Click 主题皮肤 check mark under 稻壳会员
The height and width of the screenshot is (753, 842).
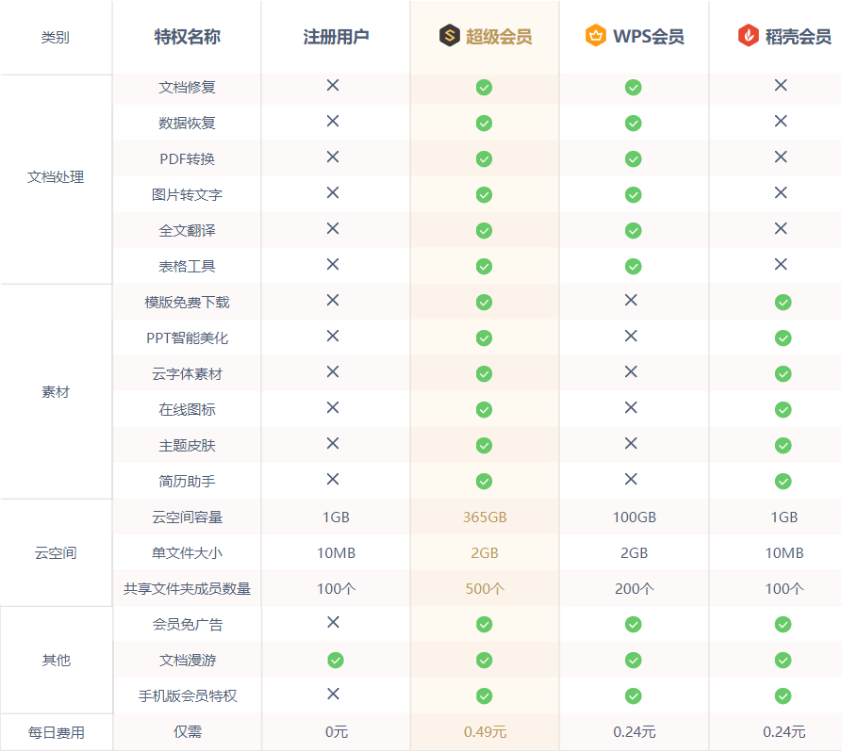point(783,445)
